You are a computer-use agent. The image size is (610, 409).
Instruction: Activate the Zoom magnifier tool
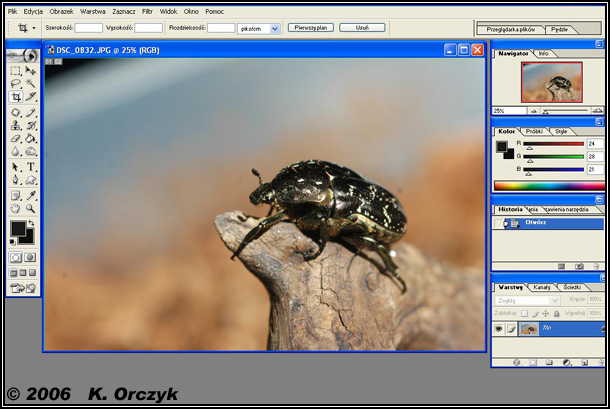[x=30, y=208]
